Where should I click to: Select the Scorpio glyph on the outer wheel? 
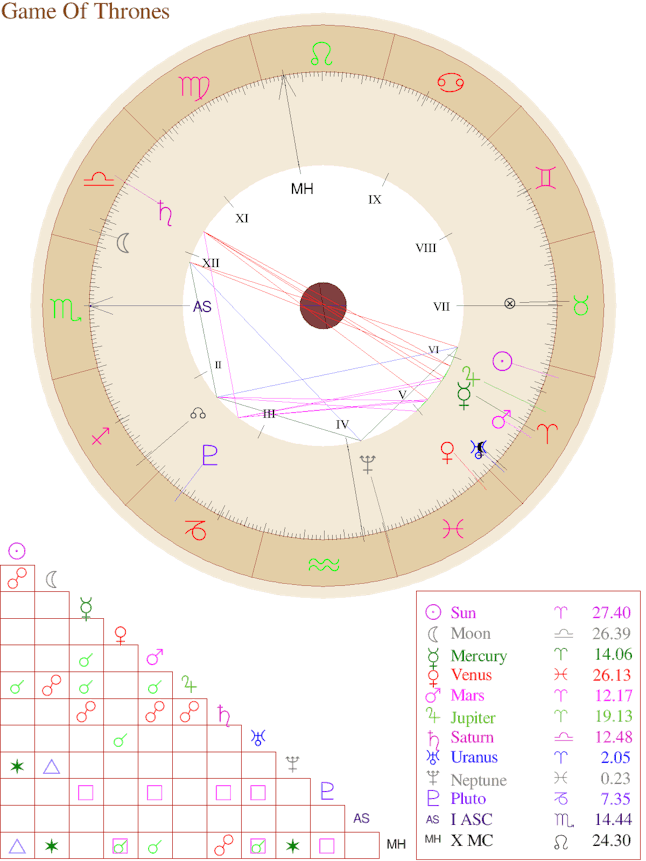tap(66, 309)
